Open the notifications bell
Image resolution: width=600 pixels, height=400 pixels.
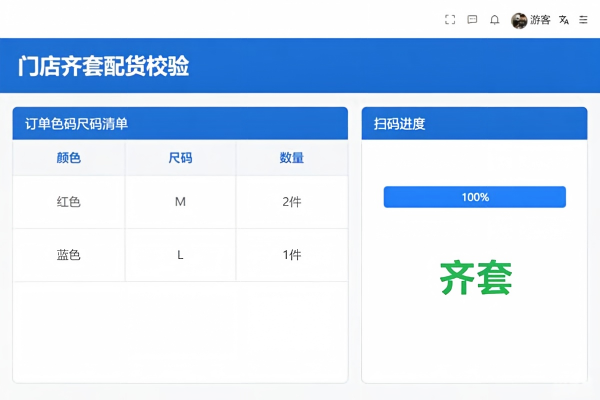coord(494,20)
